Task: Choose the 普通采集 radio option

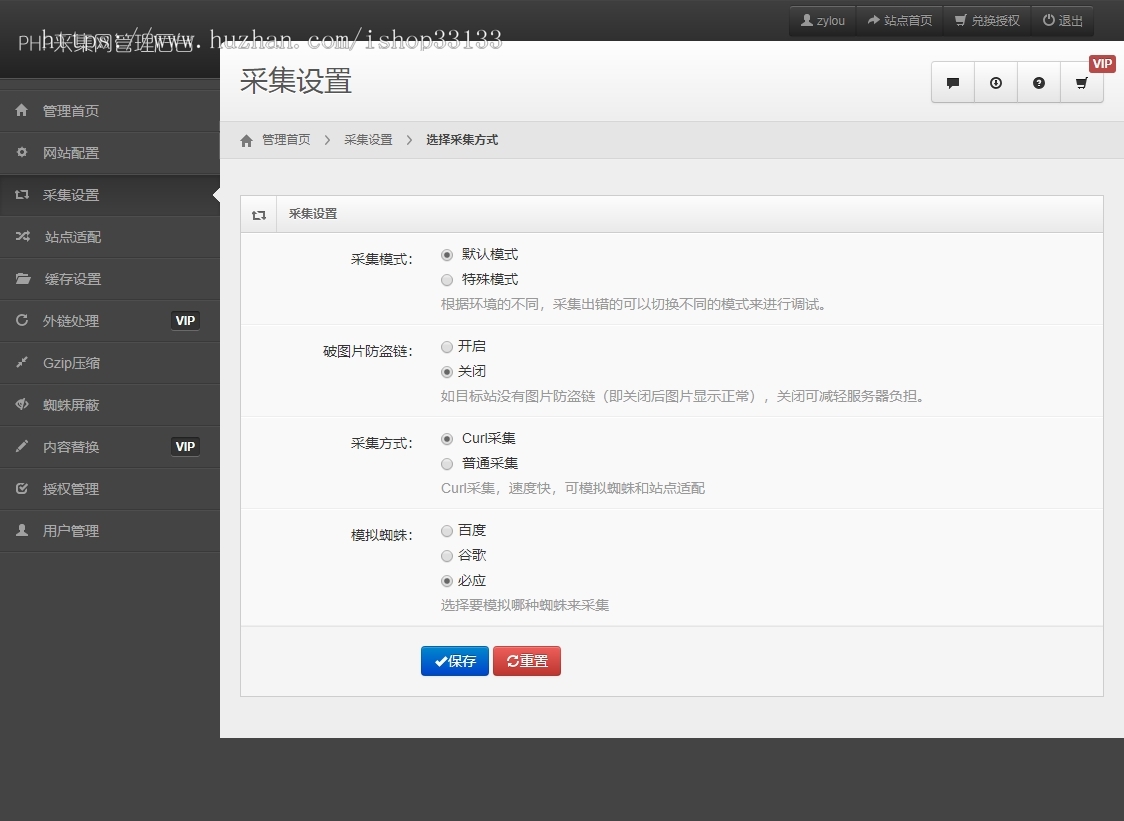Action: [x=447, y=464]
